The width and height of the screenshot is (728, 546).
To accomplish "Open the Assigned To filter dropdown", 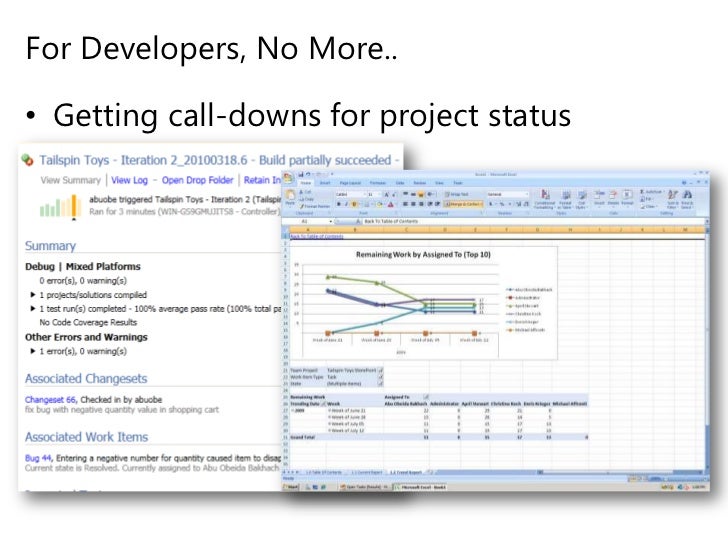I will coord(426,397).
